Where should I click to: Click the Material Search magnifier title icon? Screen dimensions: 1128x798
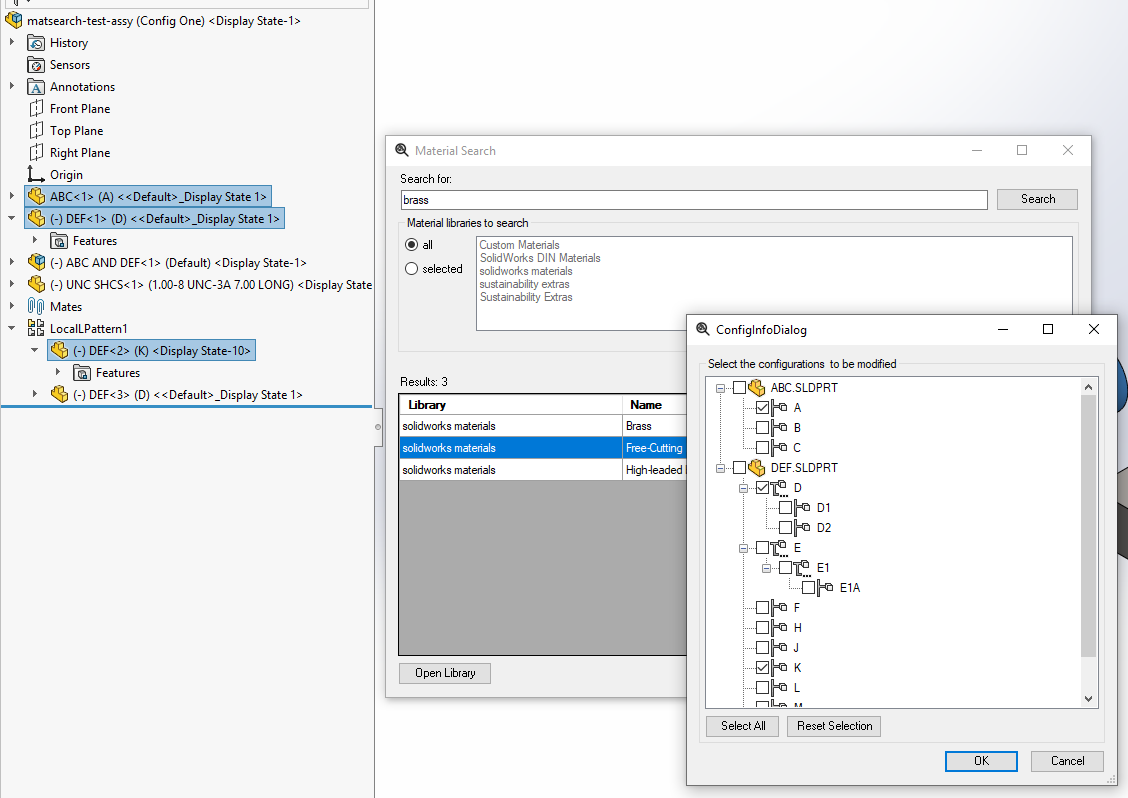[401, 150]
